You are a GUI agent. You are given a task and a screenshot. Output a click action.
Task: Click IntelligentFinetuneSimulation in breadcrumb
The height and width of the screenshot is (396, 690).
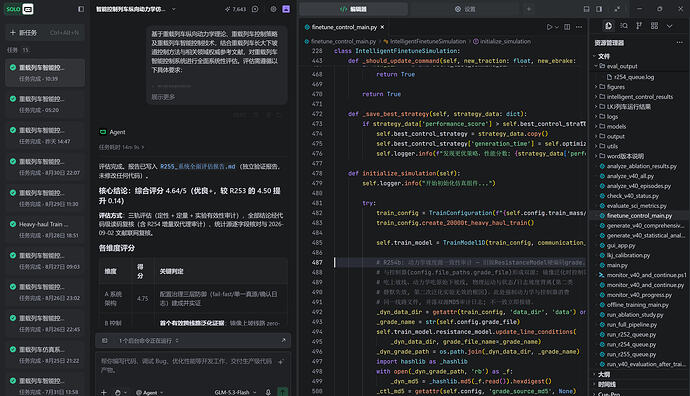(427, 41)
